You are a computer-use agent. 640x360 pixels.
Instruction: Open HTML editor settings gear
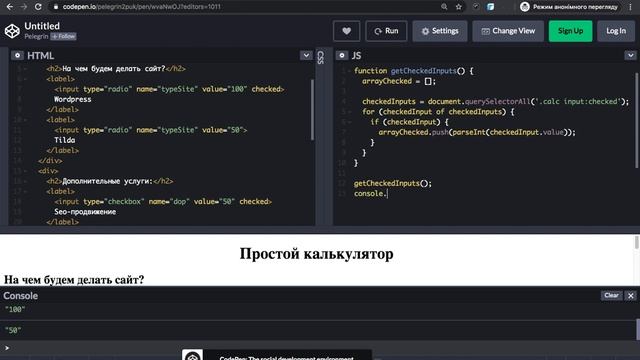(17, 56)
